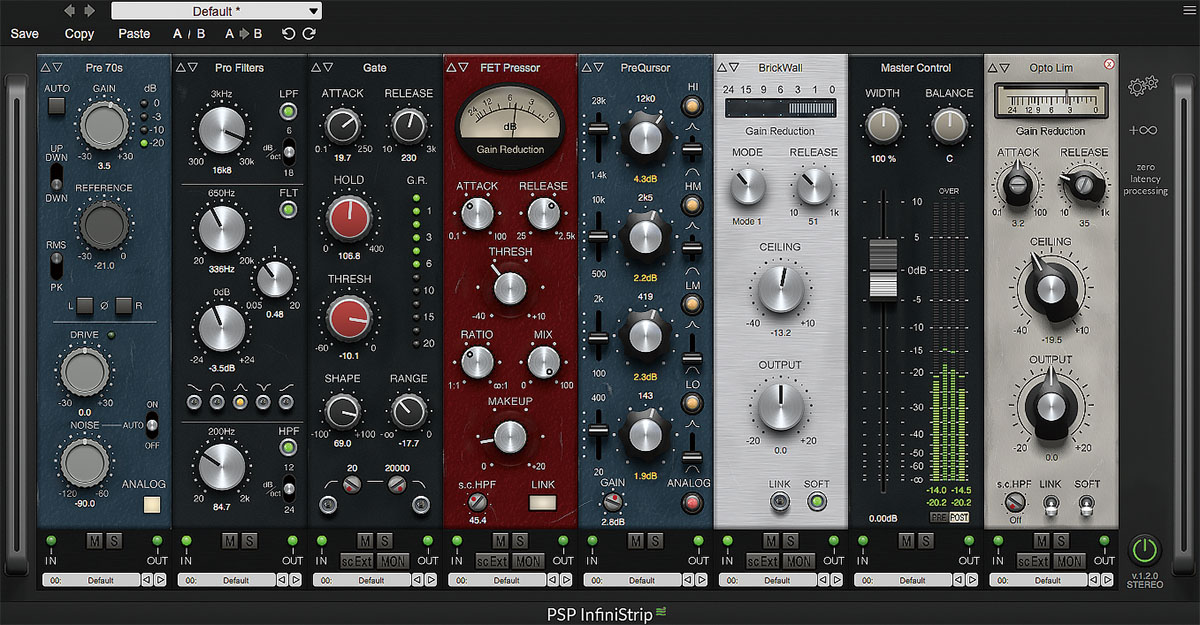Click the BrickWall LINK button
This screenshot has height=625, width=1200.
[x=780, y=503]
